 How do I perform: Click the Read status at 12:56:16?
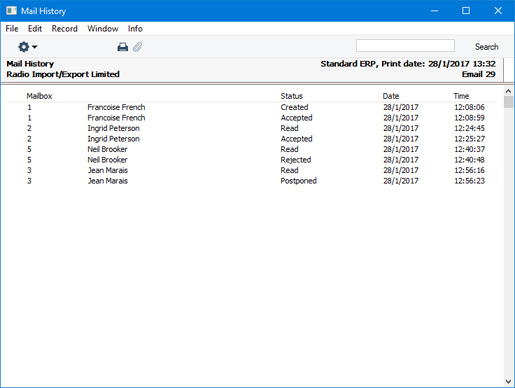[x=289, y=170]
